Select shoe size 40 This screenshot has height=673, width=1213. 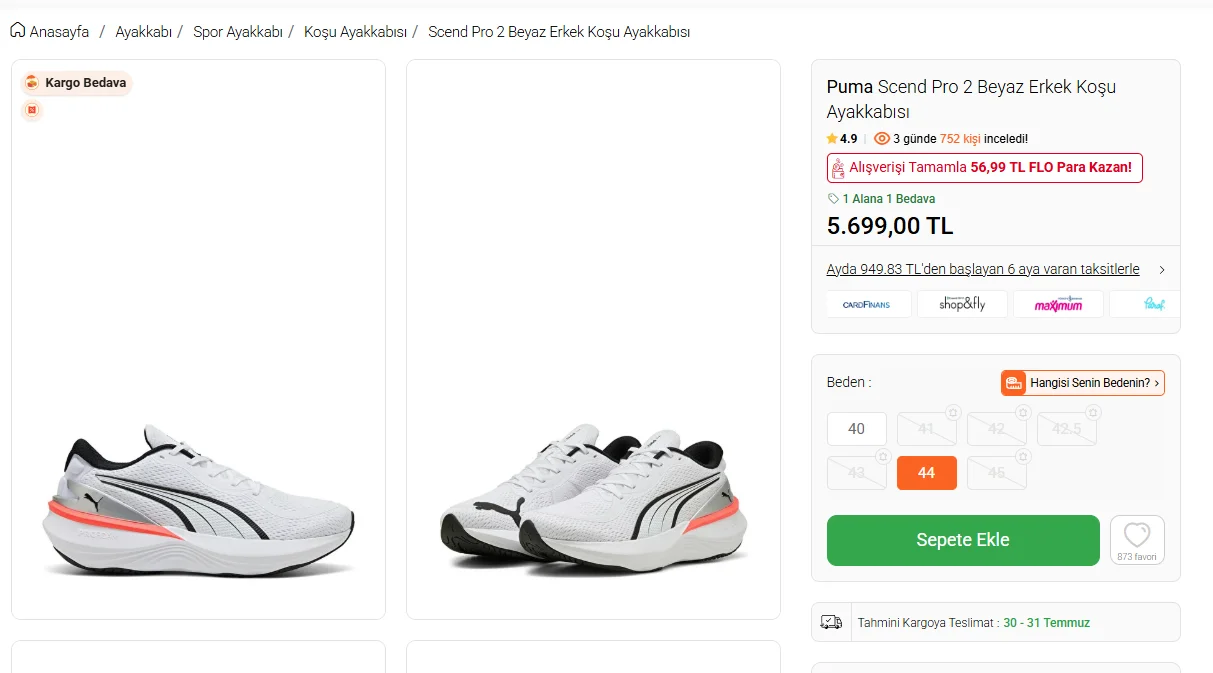(857, 429)
